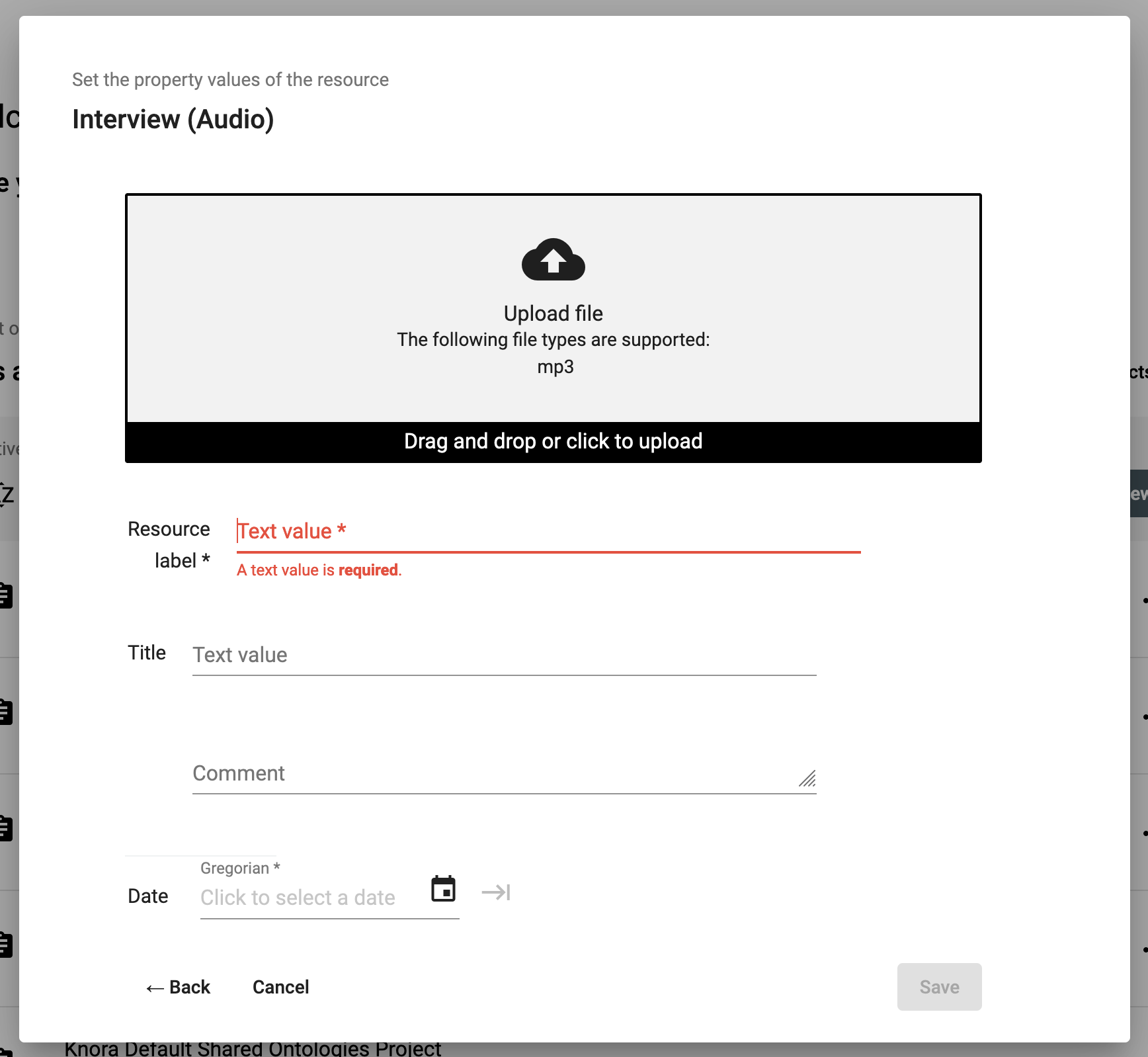Click the Knora Default Shared Ontologies Project text
1148x1057 pixels.
(253, 1049)
